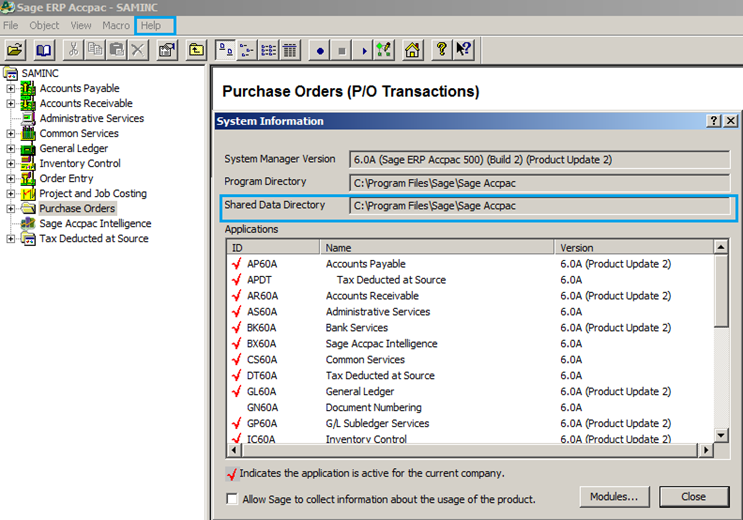Viewport: 743px width, 520px height.
Task: Click the Properties toolbar icon
Action: click(x=167, y=49)
